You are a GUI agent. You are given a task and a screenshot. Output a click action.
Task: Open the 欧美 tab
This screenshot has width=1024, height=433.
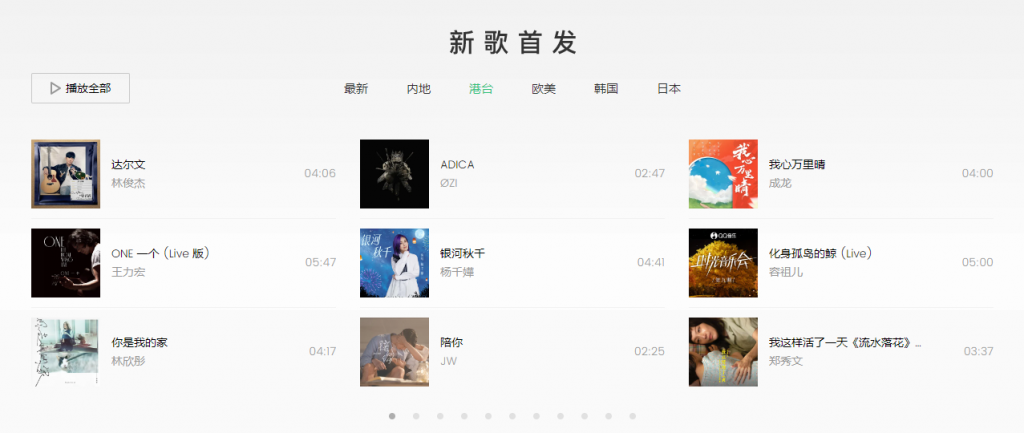pos(543,89)
